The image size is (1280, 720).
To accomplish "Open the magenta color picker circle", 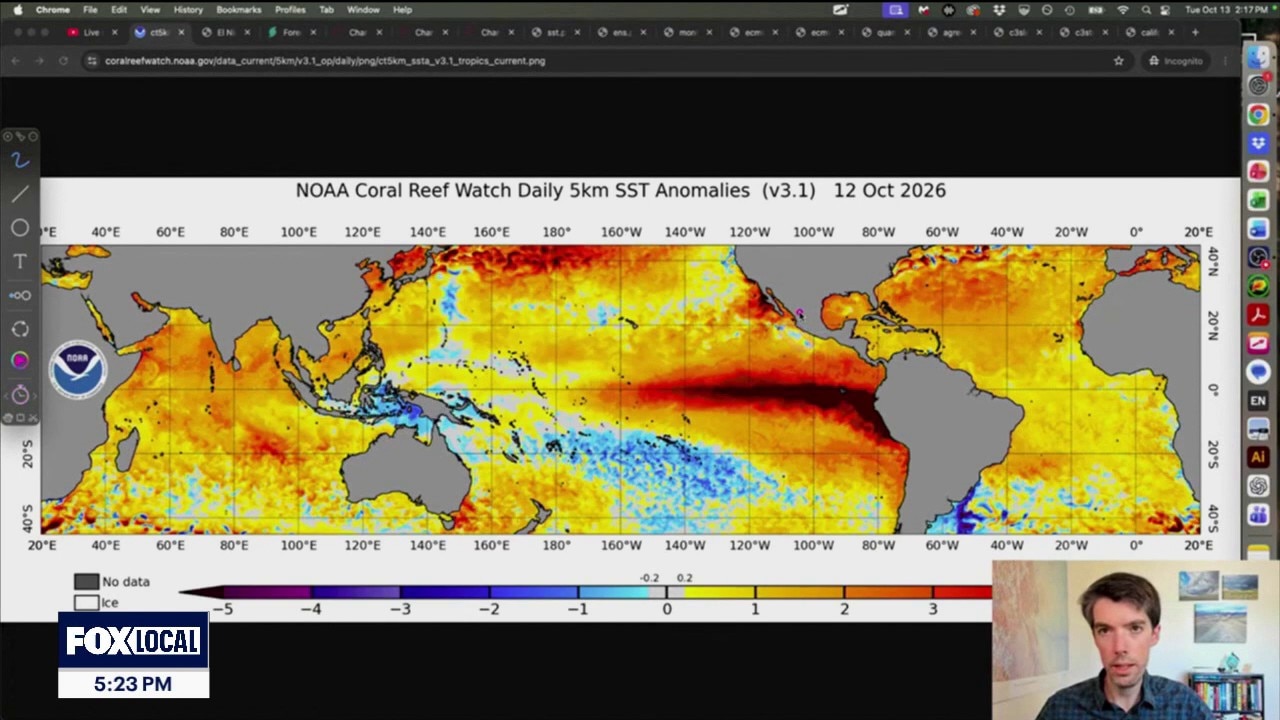I will click(20, 360).
